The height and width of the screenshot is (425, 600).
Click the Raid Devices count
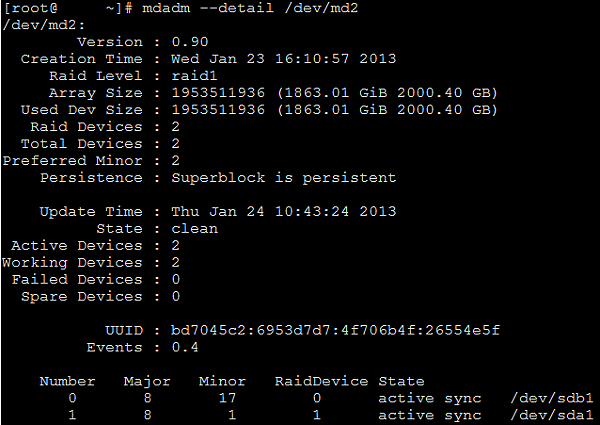tap(176, 127)
